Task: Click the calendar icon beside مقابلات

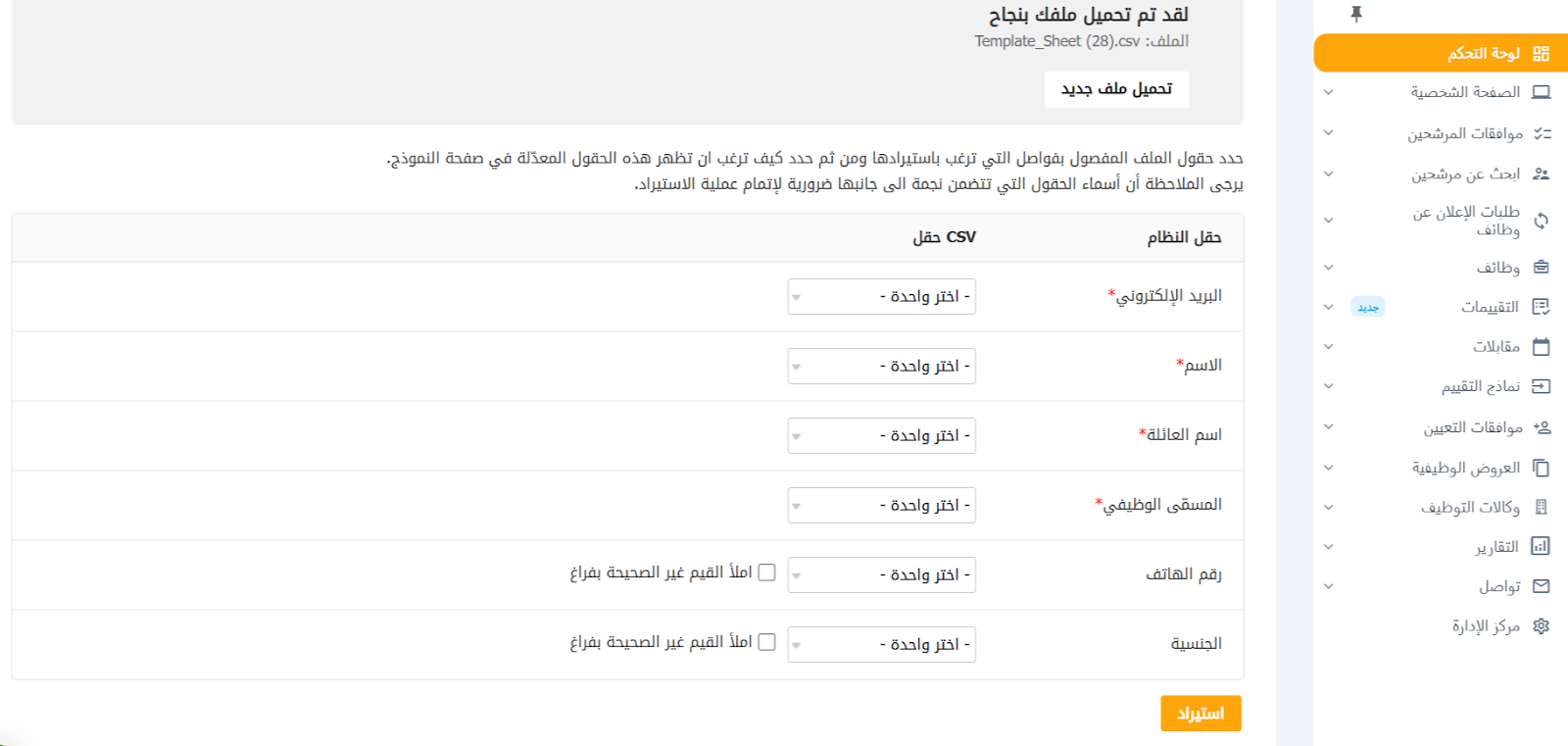Action: pos(1541,346)
